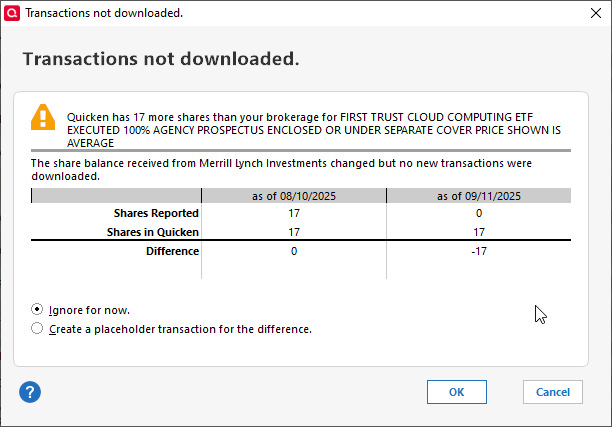The height and width of the screenshot is (427, 612).
Task: Click the "as of 08/10/2025" column header
Action: [294, 196]
